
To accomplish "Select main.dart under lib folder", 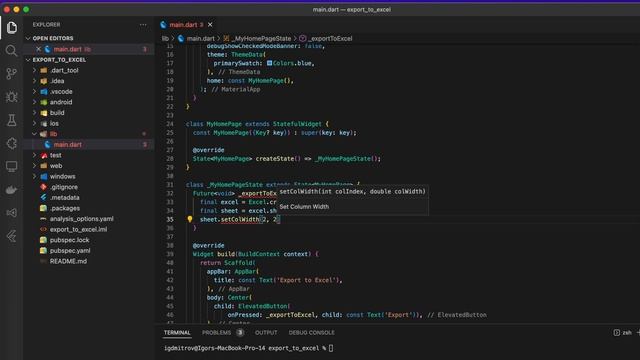I will click(x=89, y=144).
